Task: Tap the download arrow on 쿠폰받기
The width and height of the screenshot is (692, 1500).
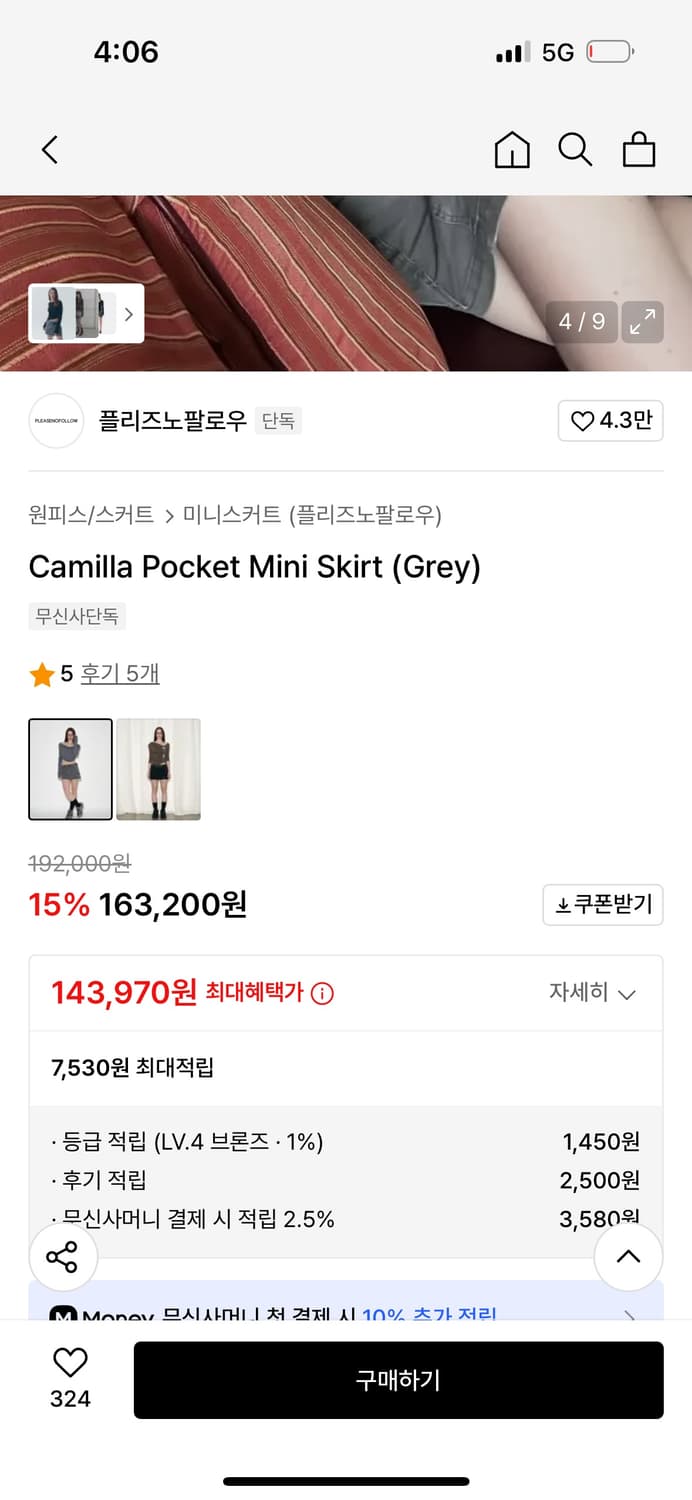Action: (559, 905)
